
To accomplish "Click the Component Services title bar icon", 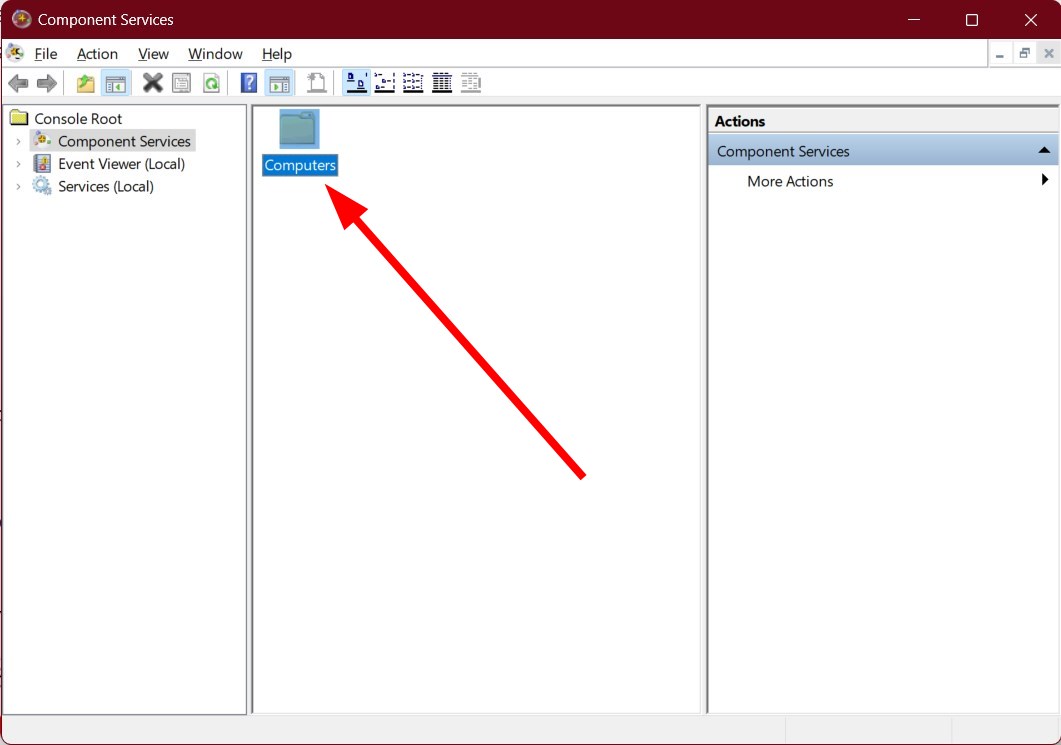I will tap(22, 19).
